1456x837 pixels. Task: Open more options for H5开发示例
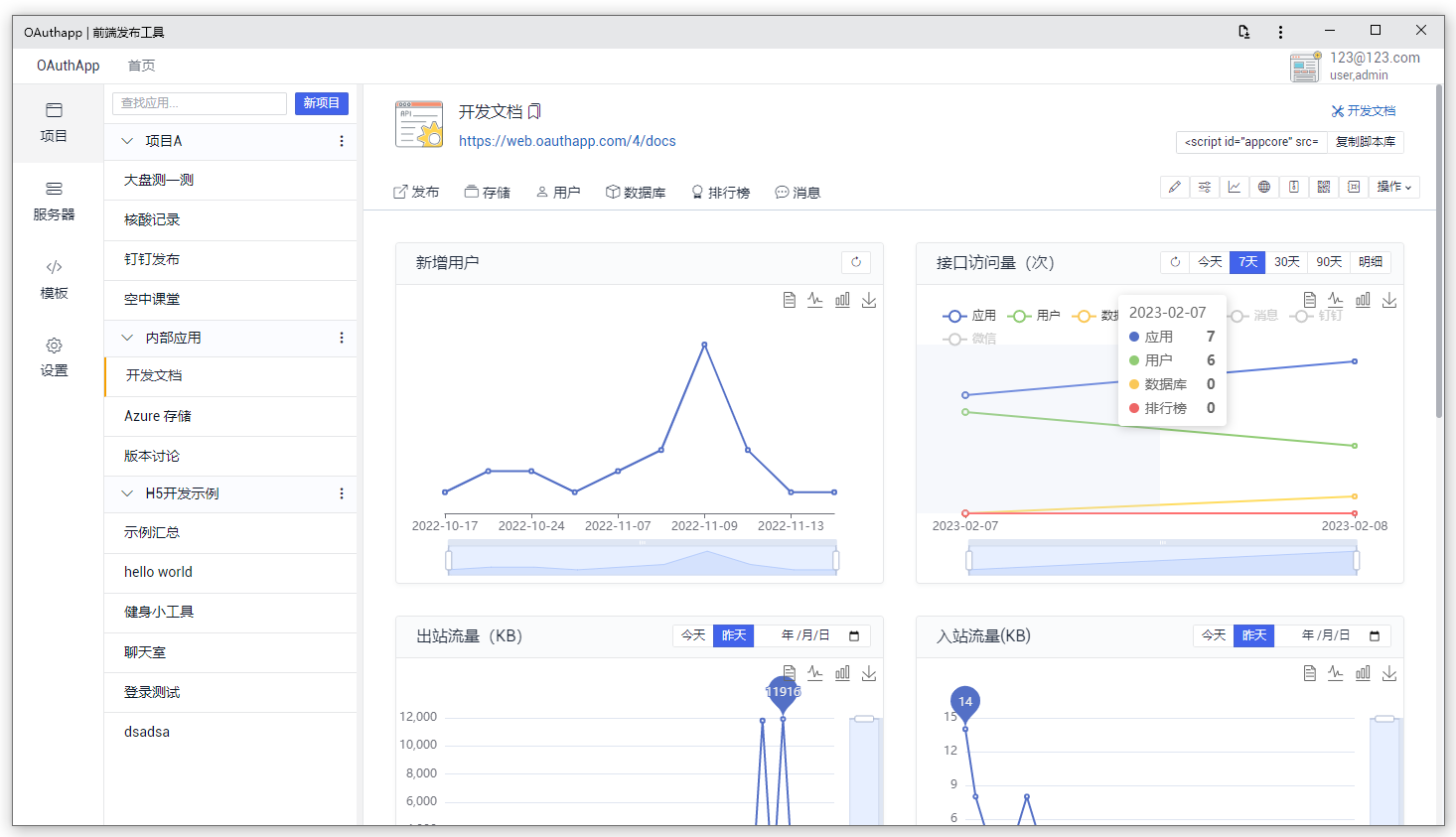point(342,493)
